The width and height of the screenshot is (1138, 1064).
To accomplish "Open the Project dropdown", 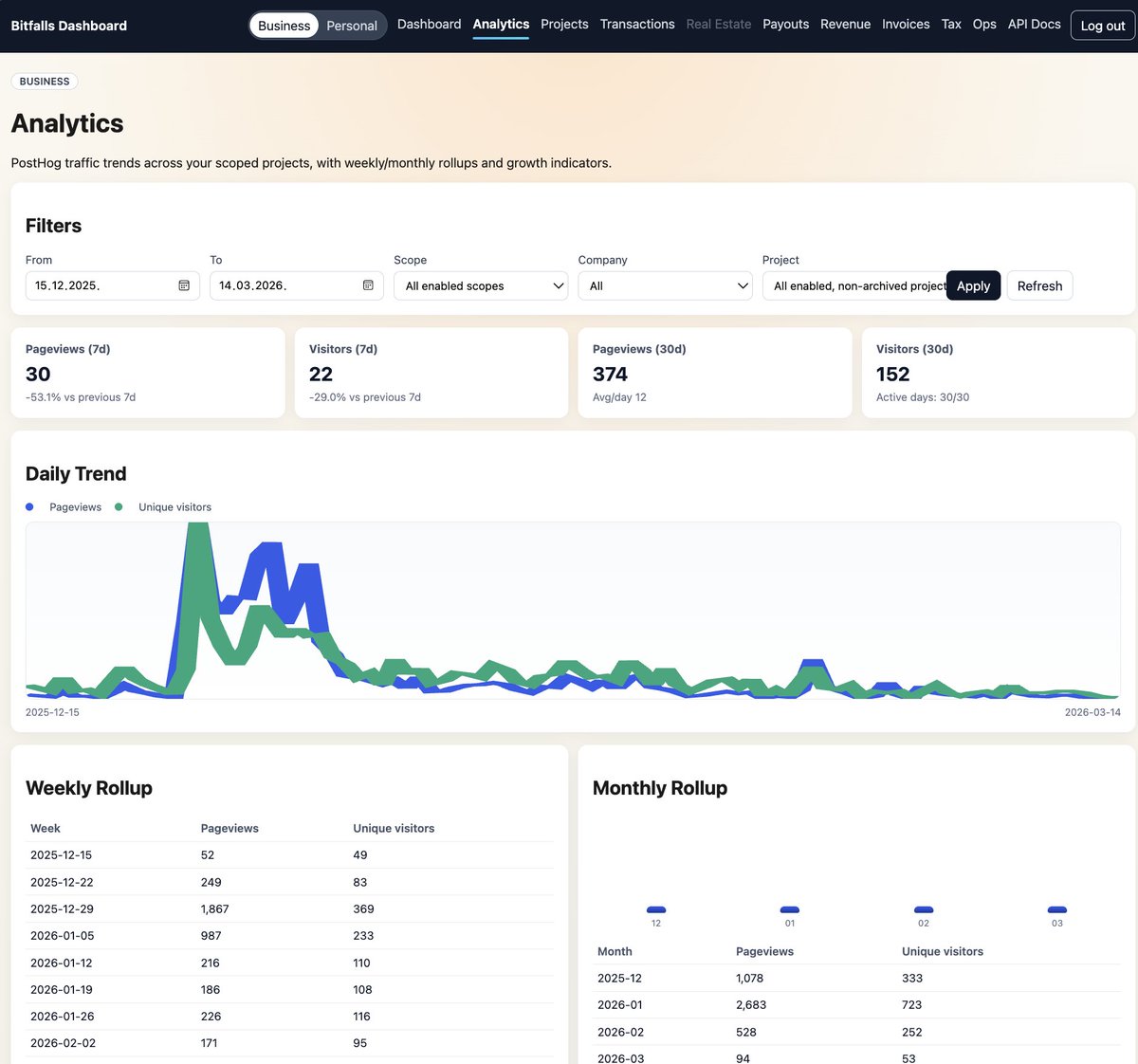I will pos(854,285).
